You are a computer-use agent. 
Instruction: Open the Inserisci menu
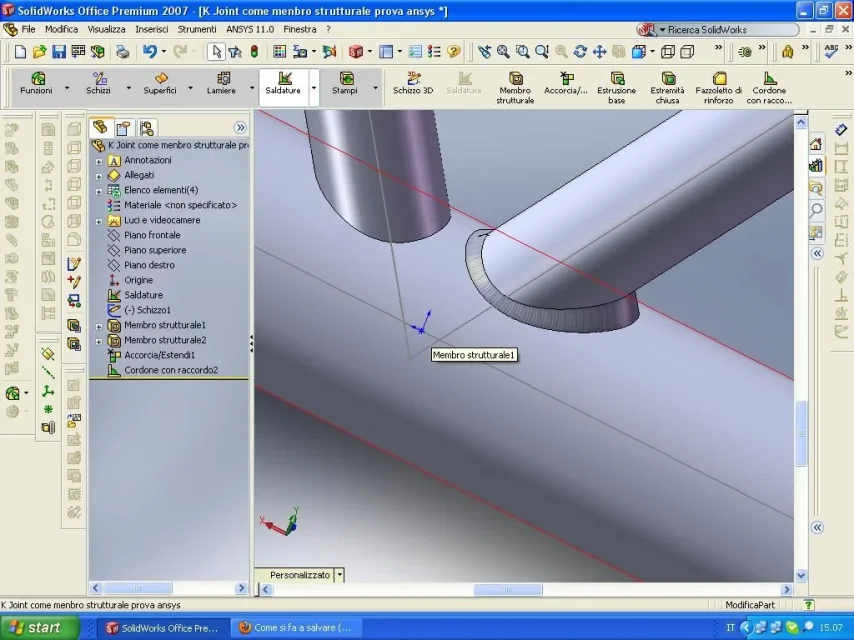pos(151,29)
